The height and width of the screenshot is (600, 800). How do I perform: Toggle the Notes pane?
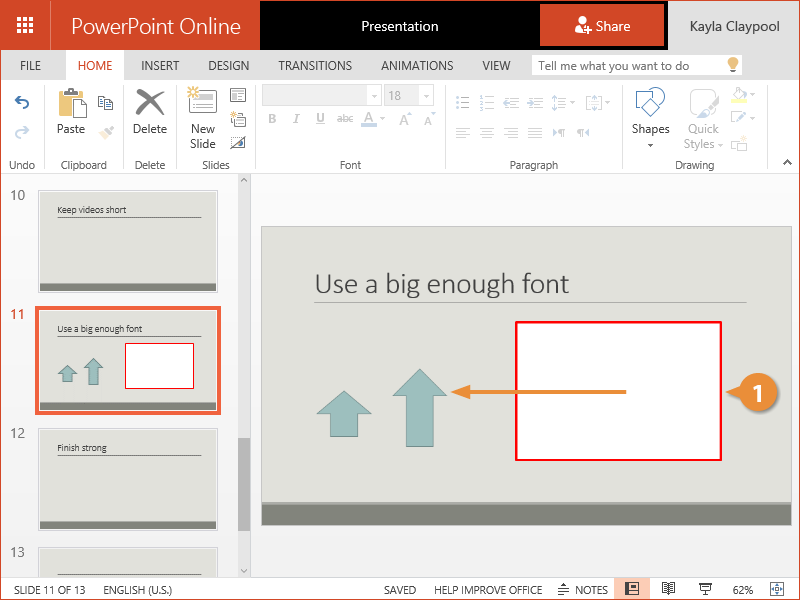point(583,590)
